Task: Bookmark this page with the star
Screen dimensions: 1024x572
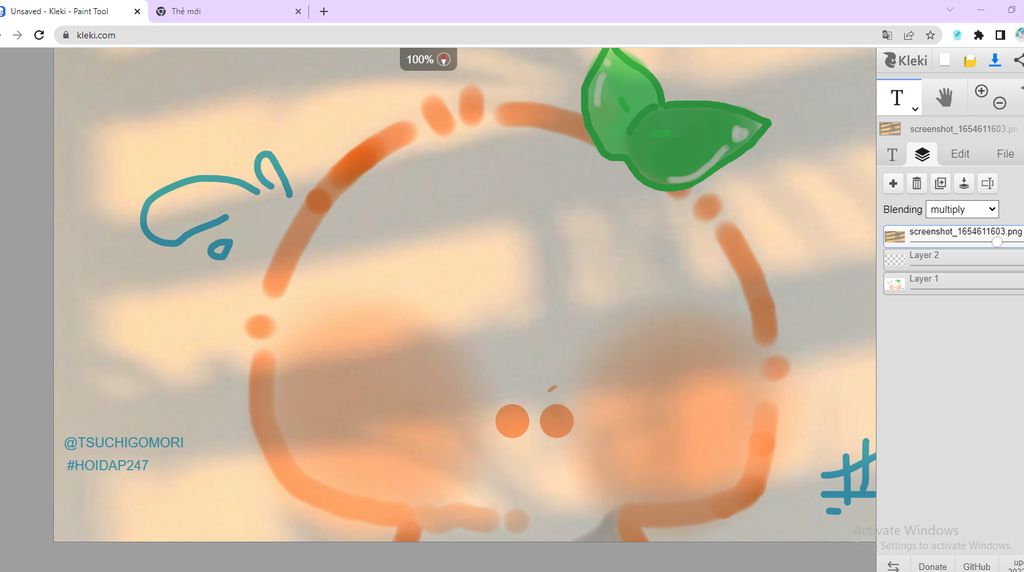Action: [x=930, y=35]
